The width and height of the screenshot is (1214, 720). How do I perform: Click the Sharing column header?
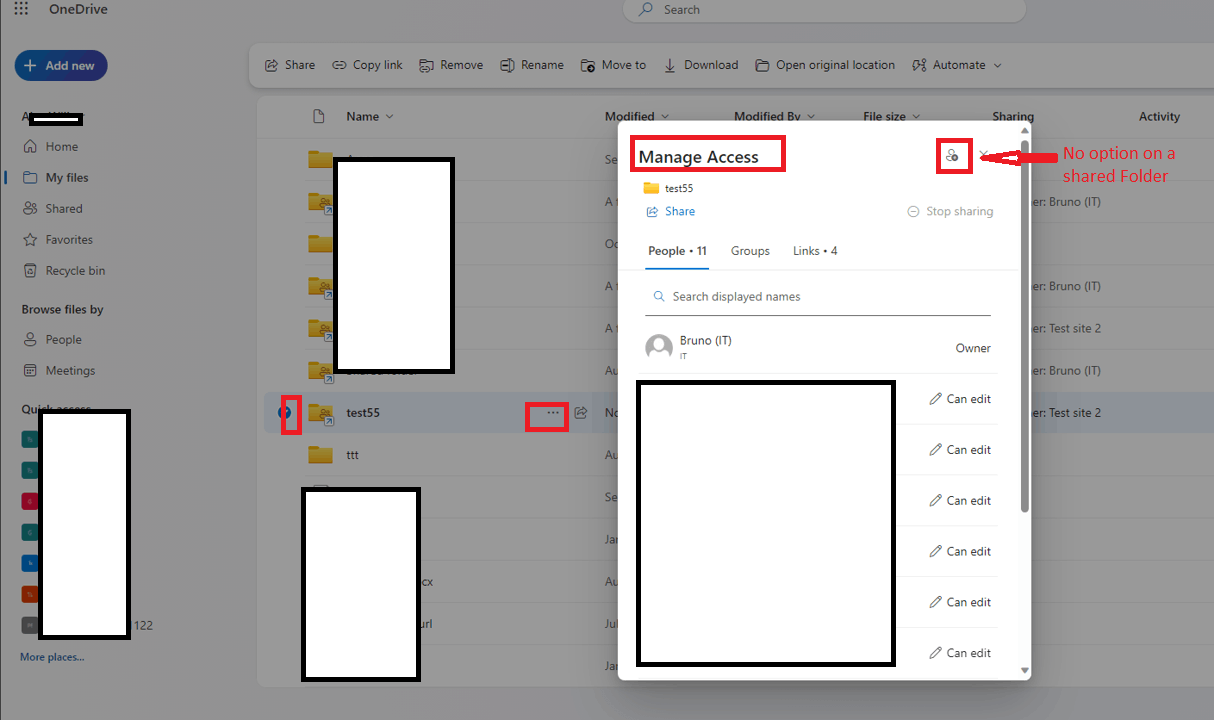1013,117
